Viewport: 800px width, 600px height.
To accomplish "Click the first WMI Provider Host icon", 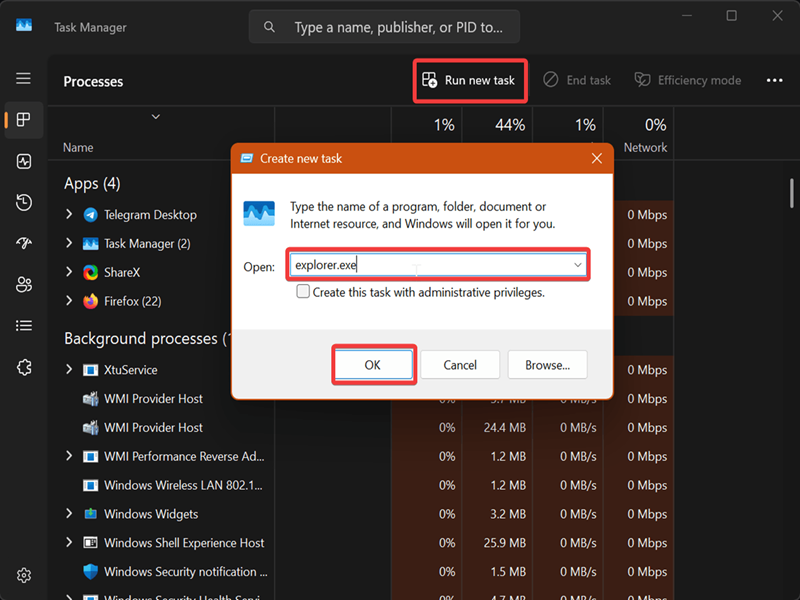I will tap(90, 398).
